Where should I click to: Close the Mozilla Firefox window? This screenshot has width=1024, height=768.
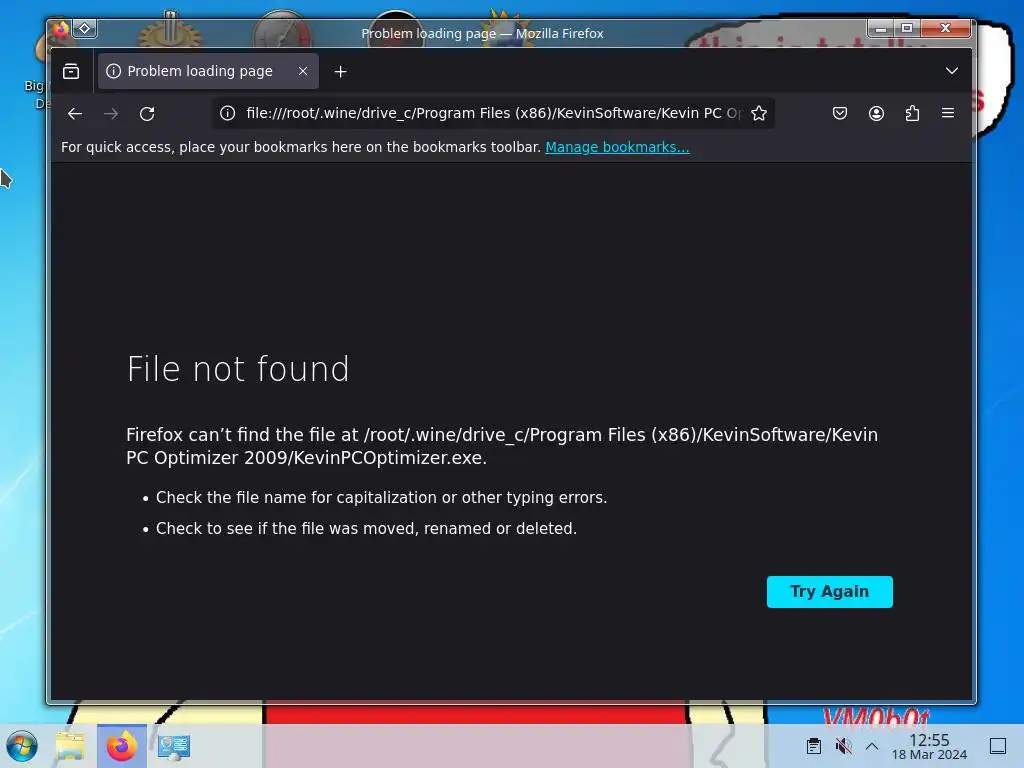[x=945, y=28]
